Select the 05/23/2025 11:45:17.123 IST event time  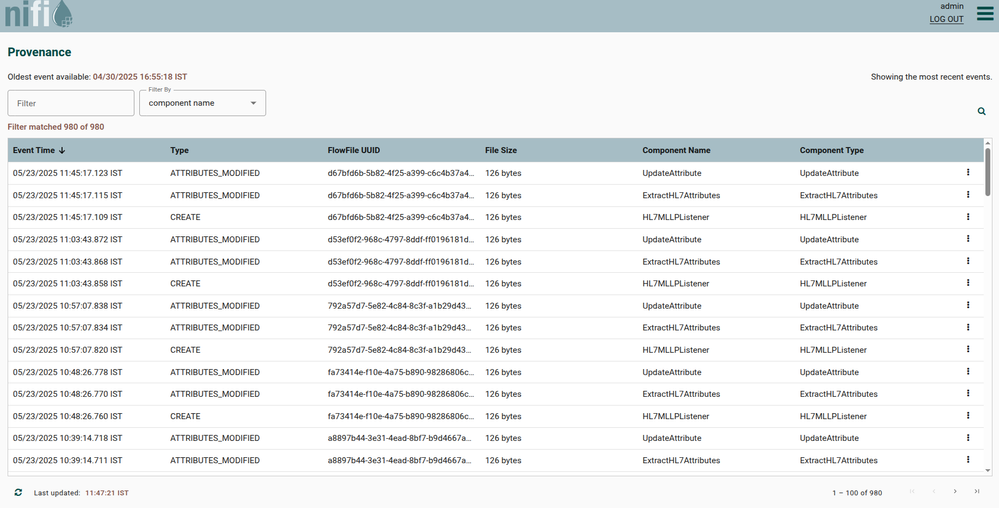(68, 173)
